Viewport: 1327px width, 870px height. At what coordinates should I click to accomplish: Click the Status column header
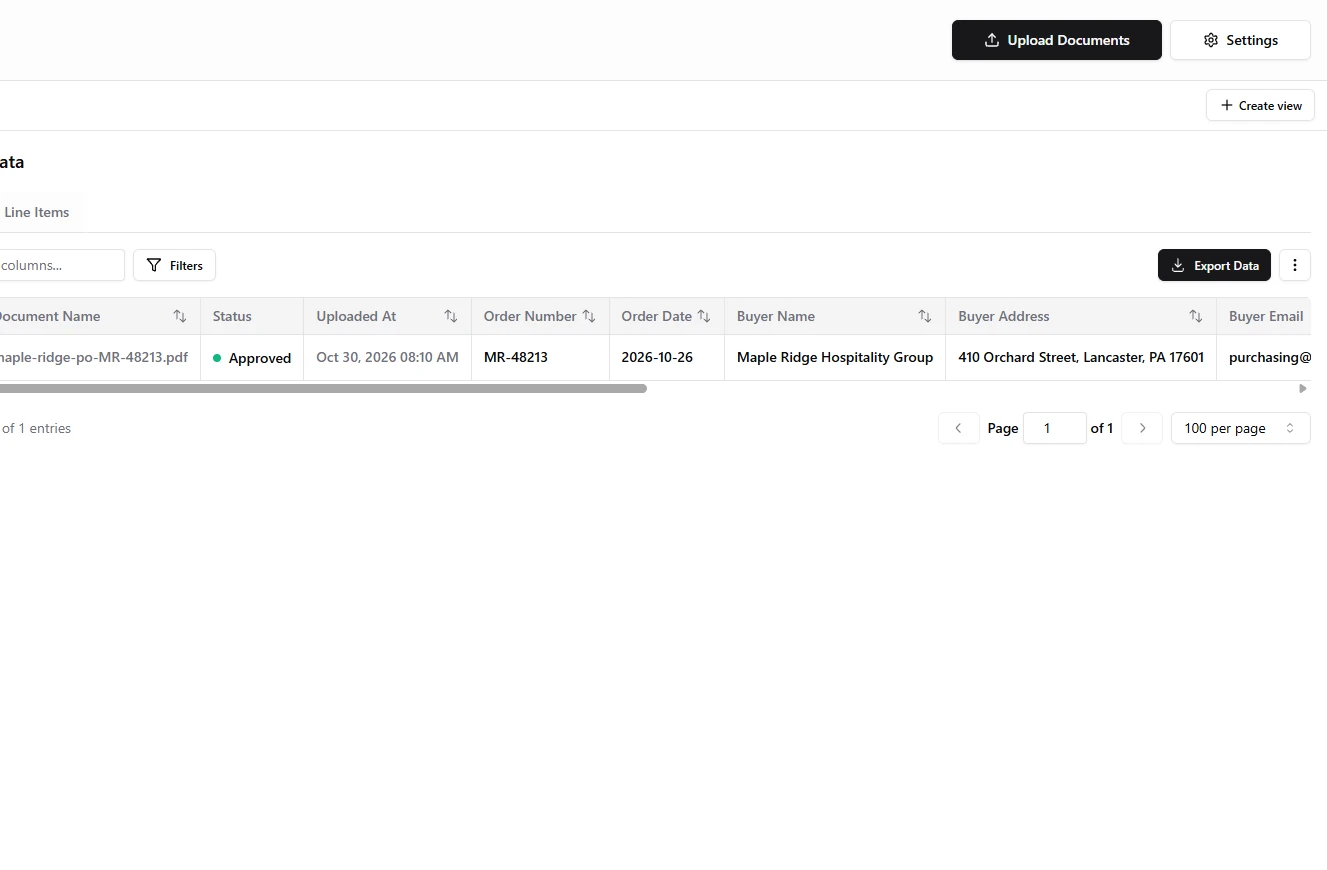pos(252,316)
